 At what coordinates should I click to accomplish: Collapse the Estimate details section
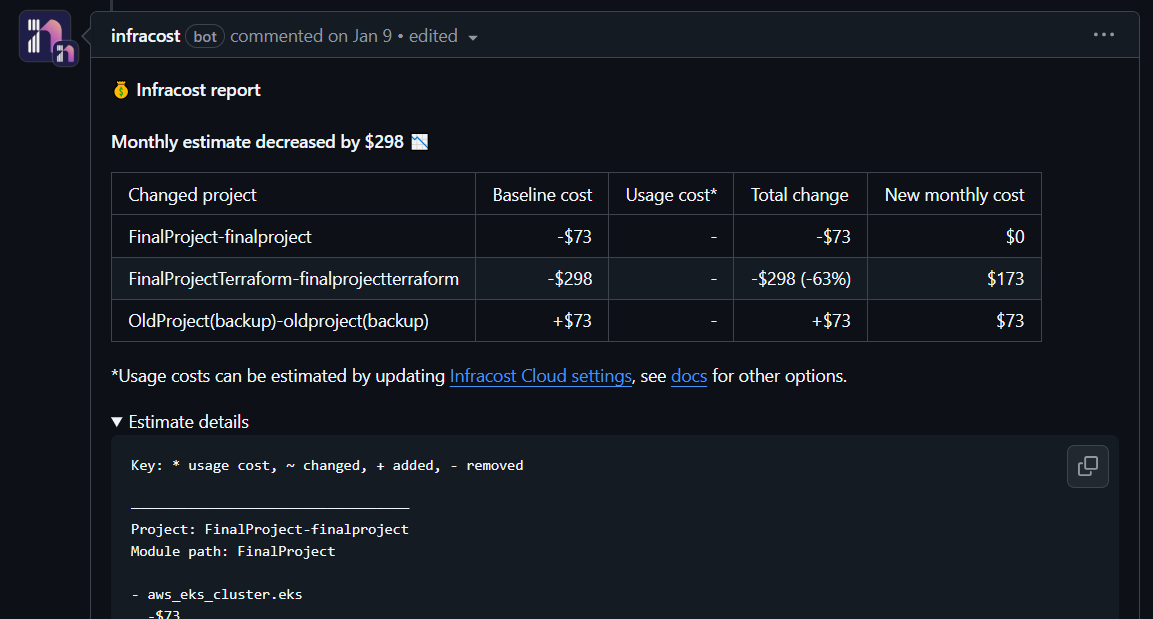click(180, 422)
